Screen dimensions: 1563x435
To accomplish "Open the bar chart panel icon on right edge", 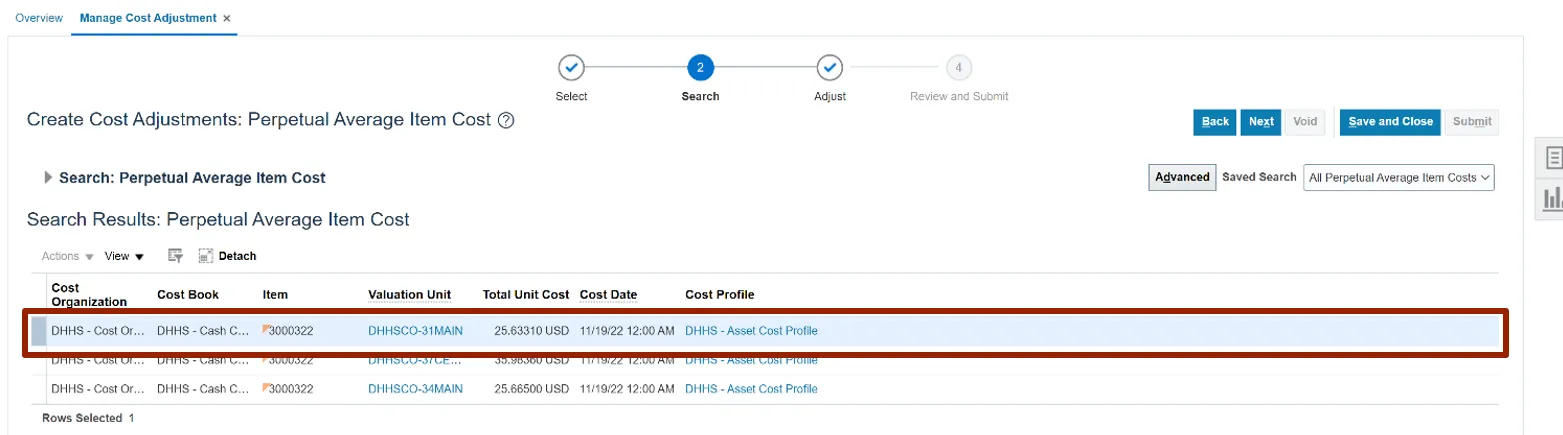I will tap(1553, 197).
